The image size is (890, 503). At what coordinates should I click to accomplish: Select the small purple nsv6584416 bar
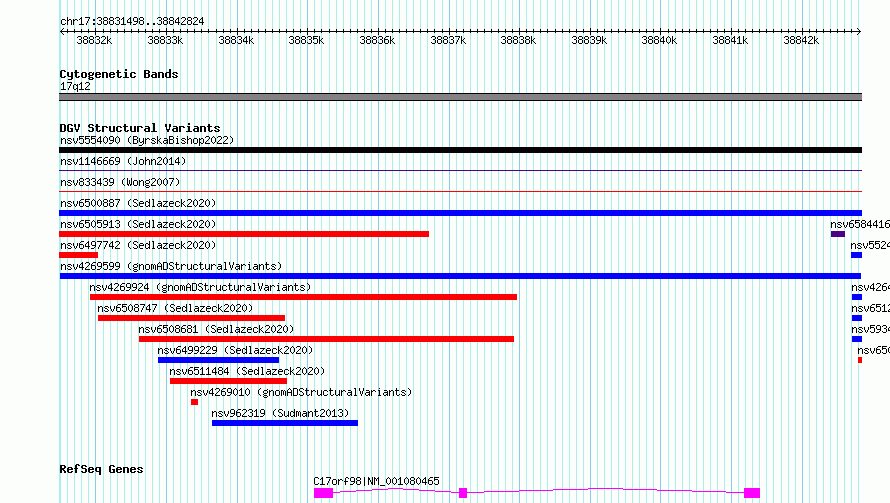(x=838, y=234)
